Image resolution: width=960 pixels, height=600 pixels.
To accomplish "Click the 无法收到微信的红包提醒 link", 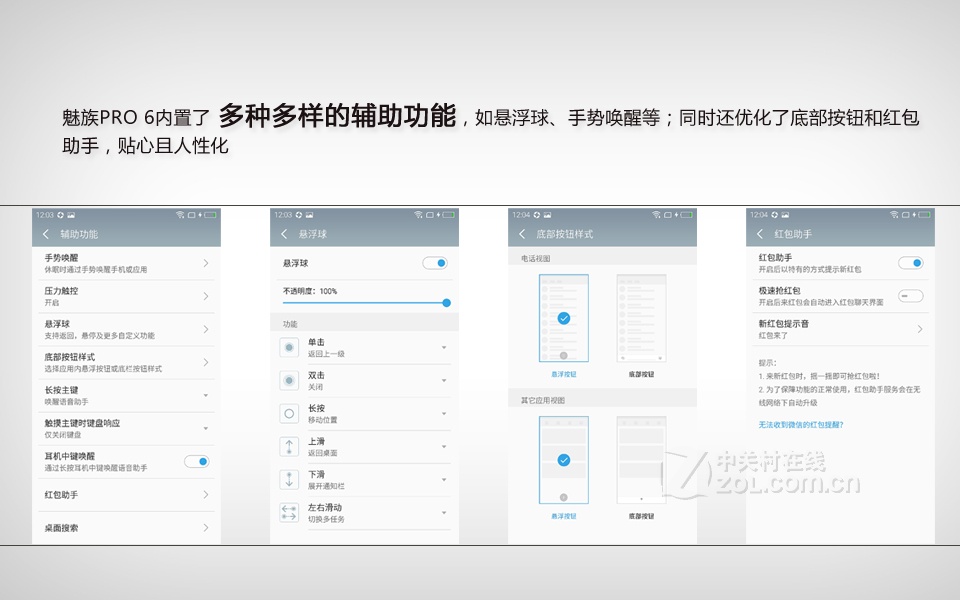I will pyautogui.click(x=800, y=425).
